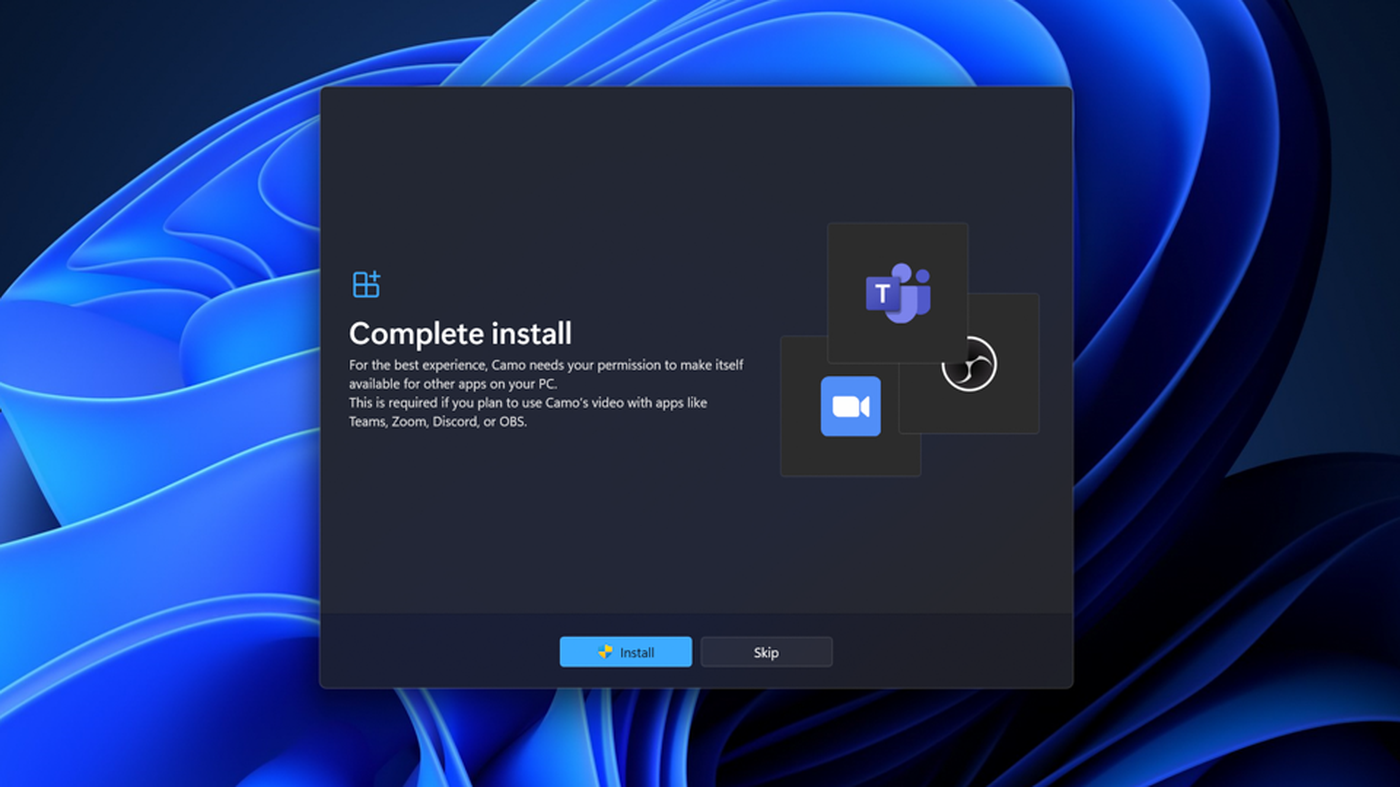Click the add-apps grid icon above heading
This screenshot has width=1400, height=787.
366,284
